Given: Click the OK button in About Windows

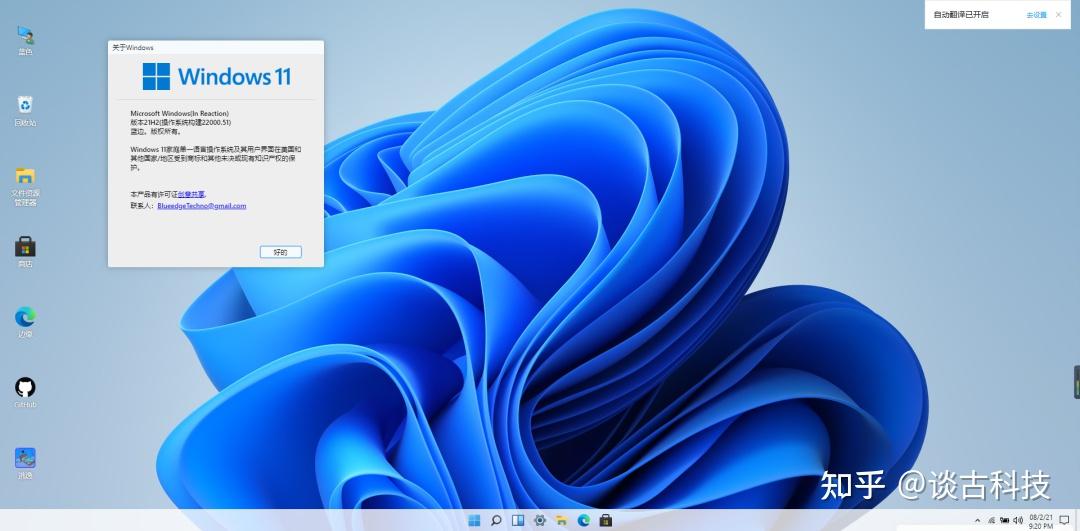Looking at the screenshot, I should (x=280, y=252).
